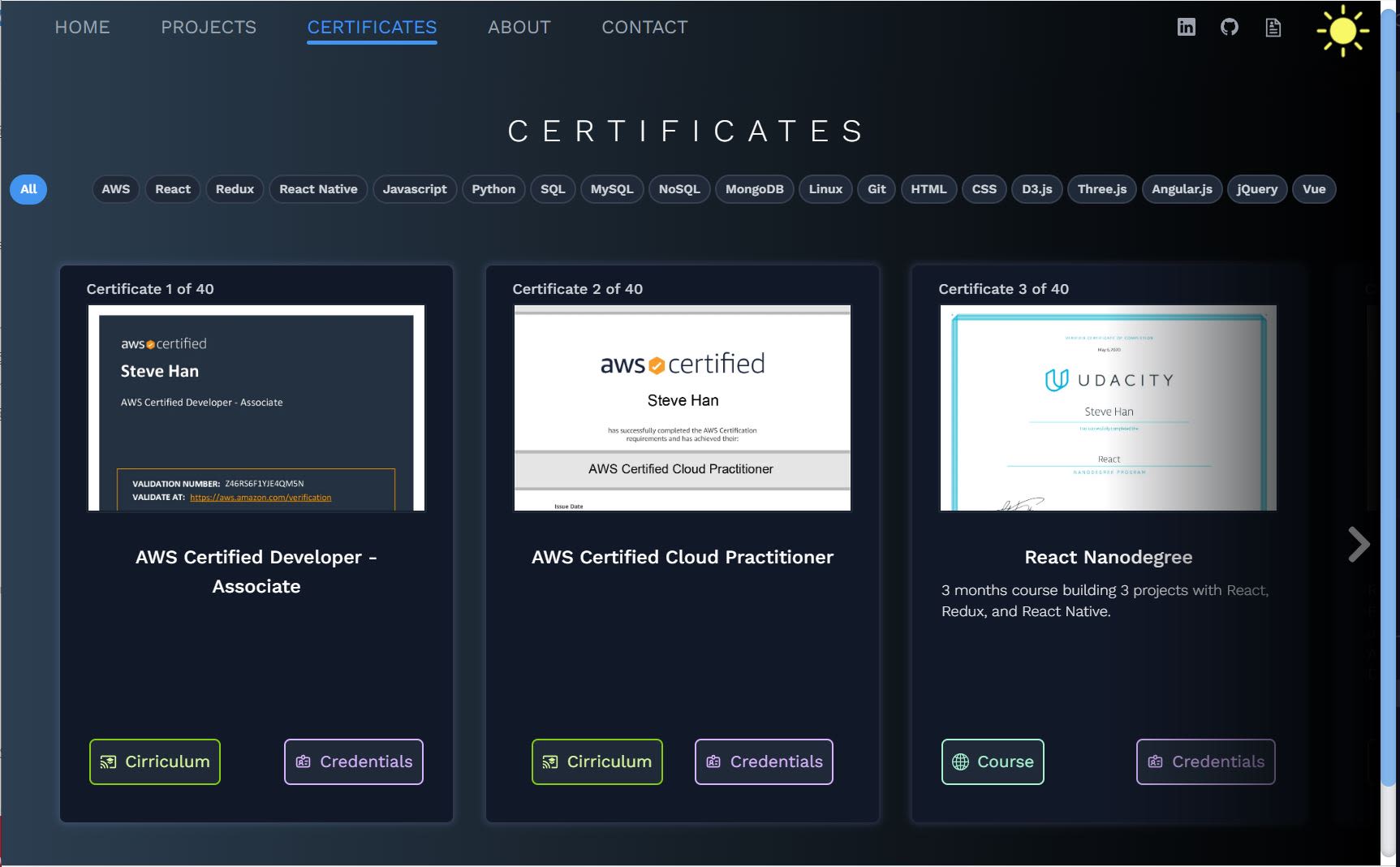The width and height of the screenshot is (1400, 867).
Task: Open the LinkedIn profile icon
Action: 1186,28
